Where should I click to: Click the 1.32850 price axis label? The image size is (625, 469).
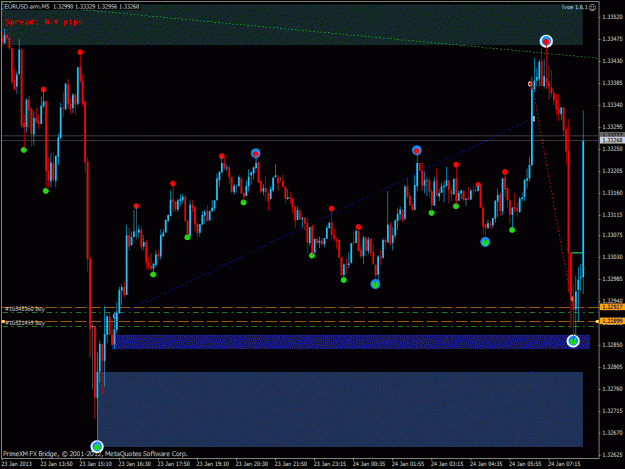[x=613, y=345]
